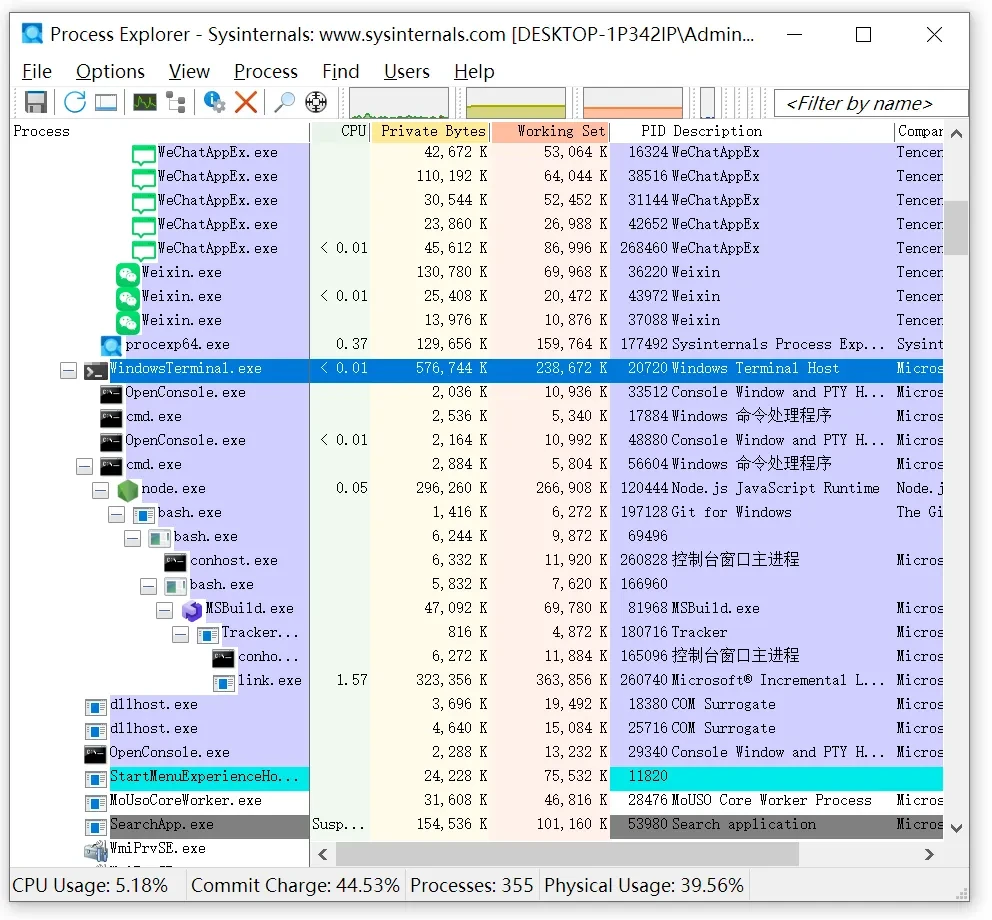Viewport: 992px width, 920px height.
Task: Click the WindowsTerminal.exe terminal icon
Action: coord(95,371)
